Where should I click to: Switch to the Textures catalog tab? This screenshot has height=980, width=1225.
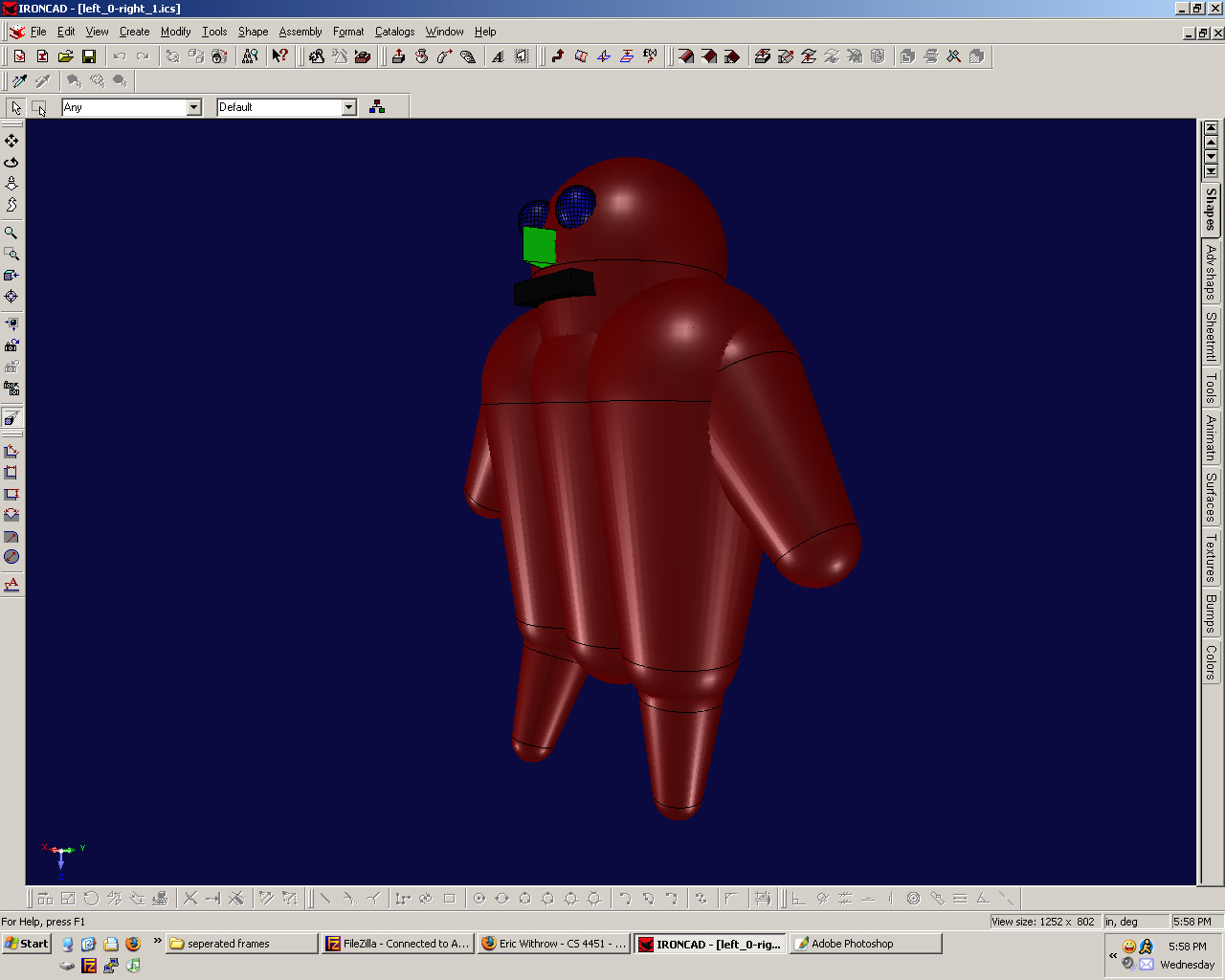[x=1211, y=558]
